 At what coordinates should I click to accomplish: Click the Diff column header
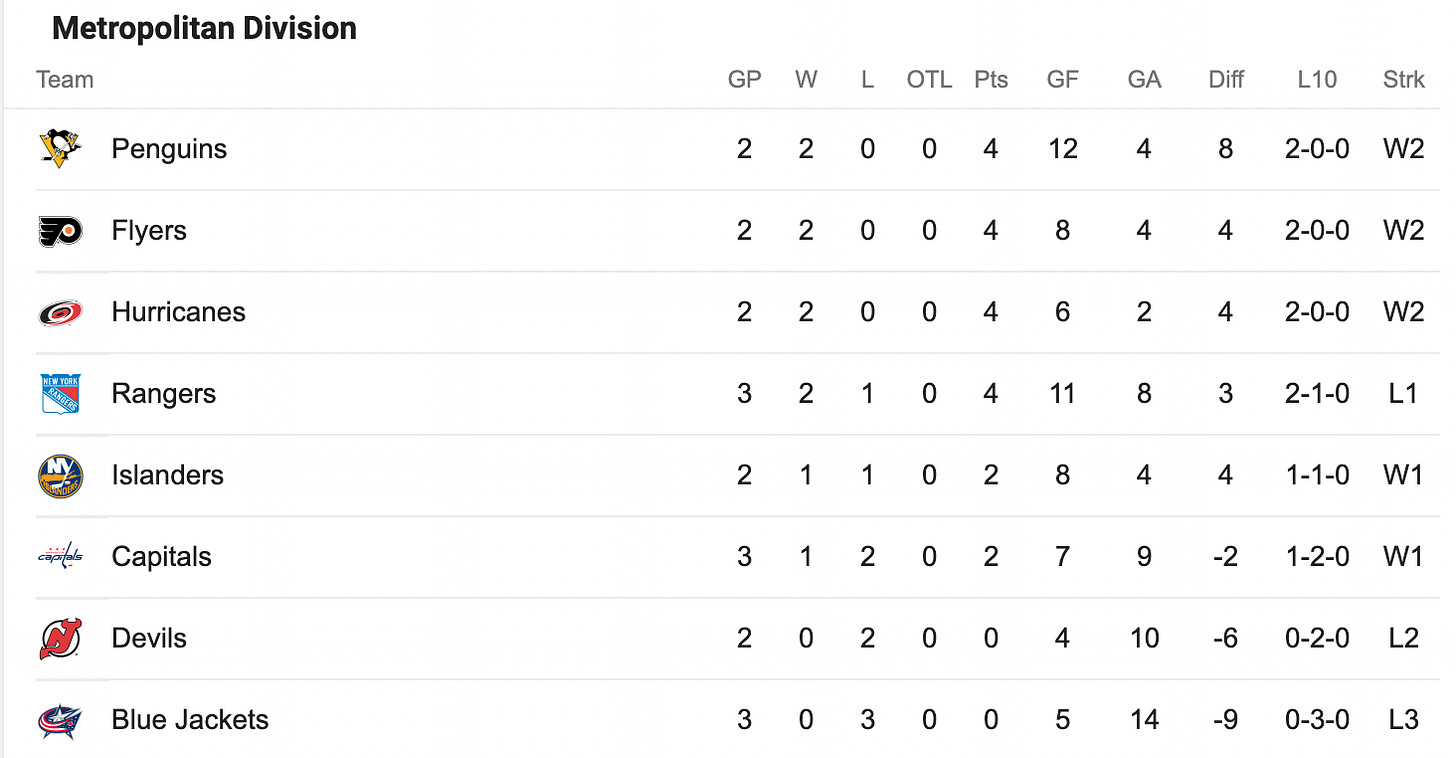1226,80
